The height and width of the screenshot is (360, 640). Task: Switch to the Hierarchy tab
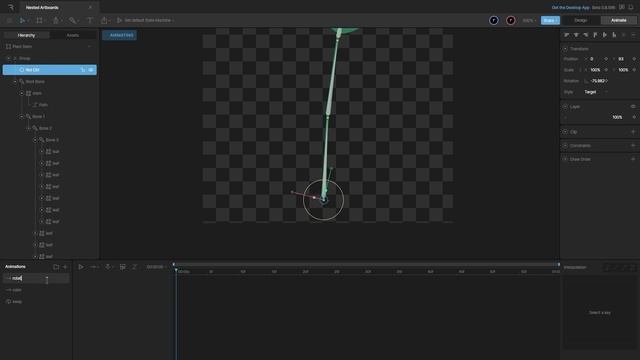tap(27, 36)
